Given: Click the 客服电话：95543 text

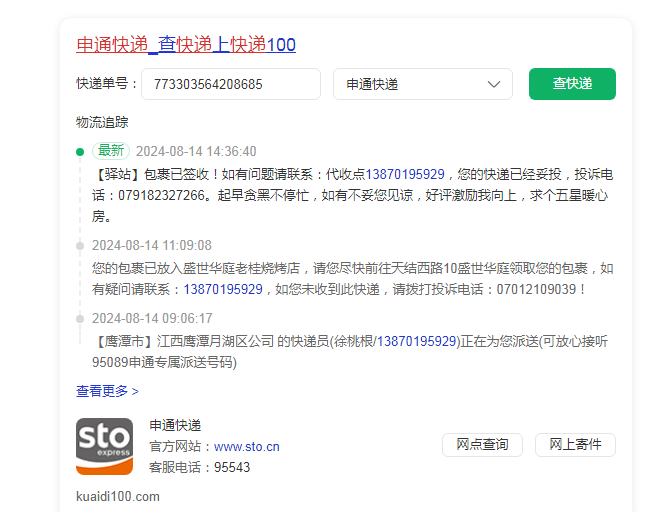Looking at the screenshot, I should (199, 467).
